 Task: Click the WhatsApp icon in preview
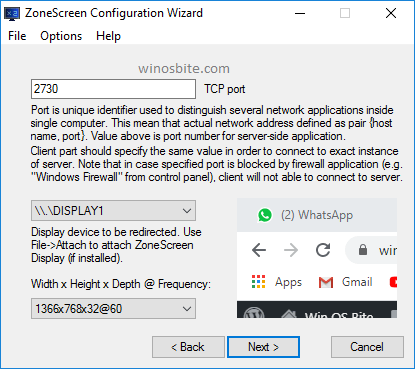[265, 215]
